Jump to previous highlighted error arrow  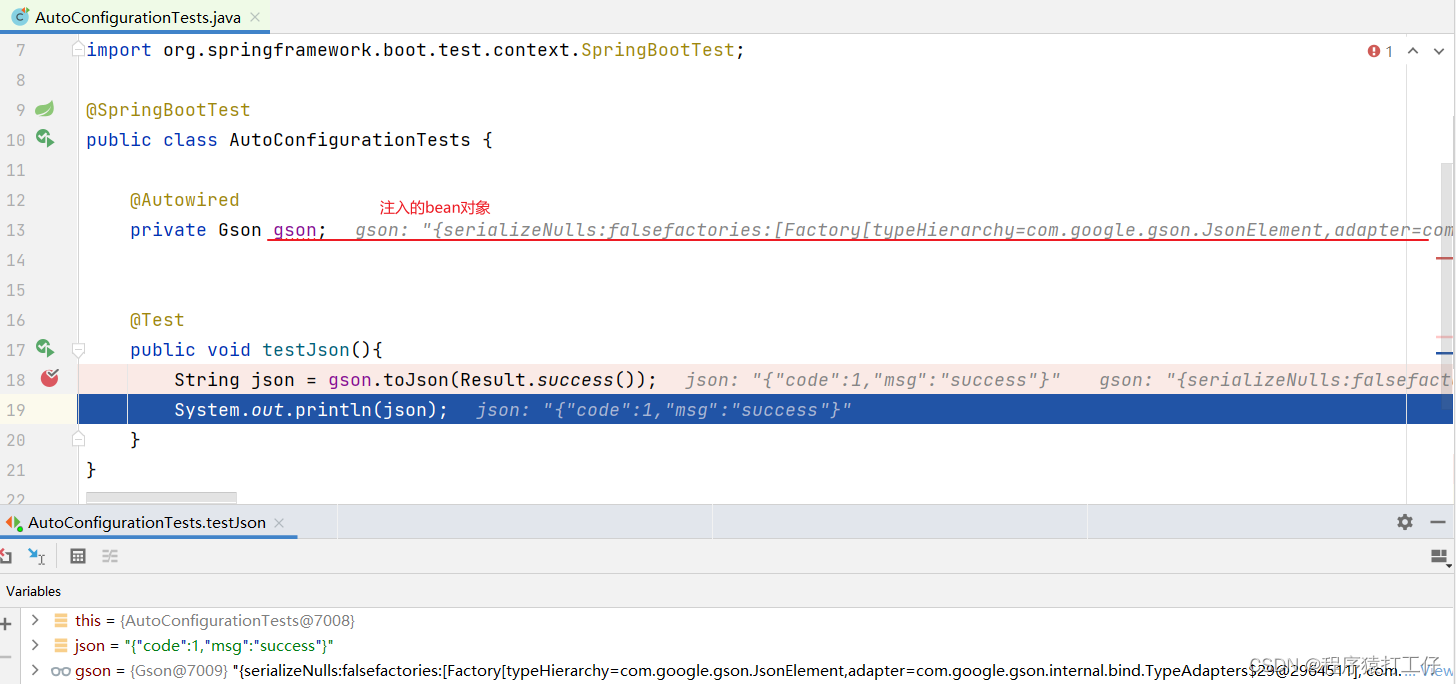(x=1413, y=51)
